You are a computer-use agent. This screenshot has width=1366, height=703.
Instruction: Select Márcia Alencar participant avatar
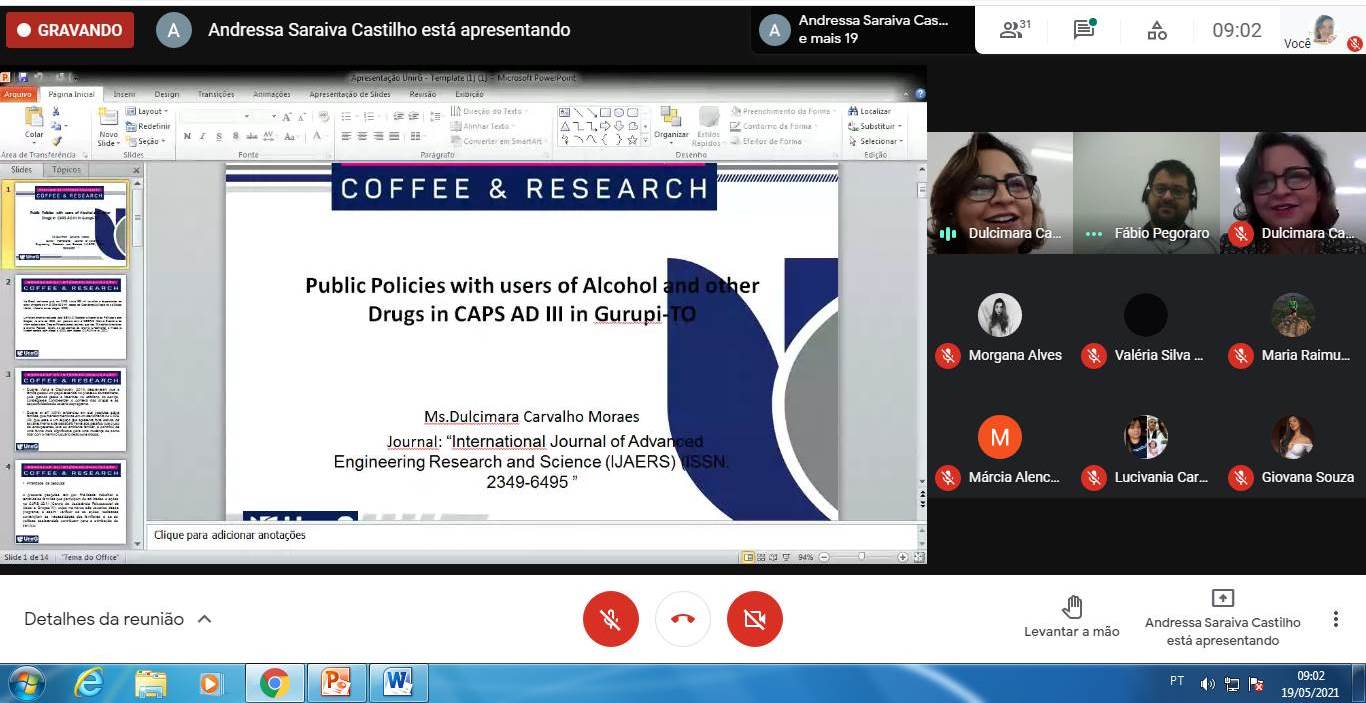pyautogui.click(x=1000, y=437)
